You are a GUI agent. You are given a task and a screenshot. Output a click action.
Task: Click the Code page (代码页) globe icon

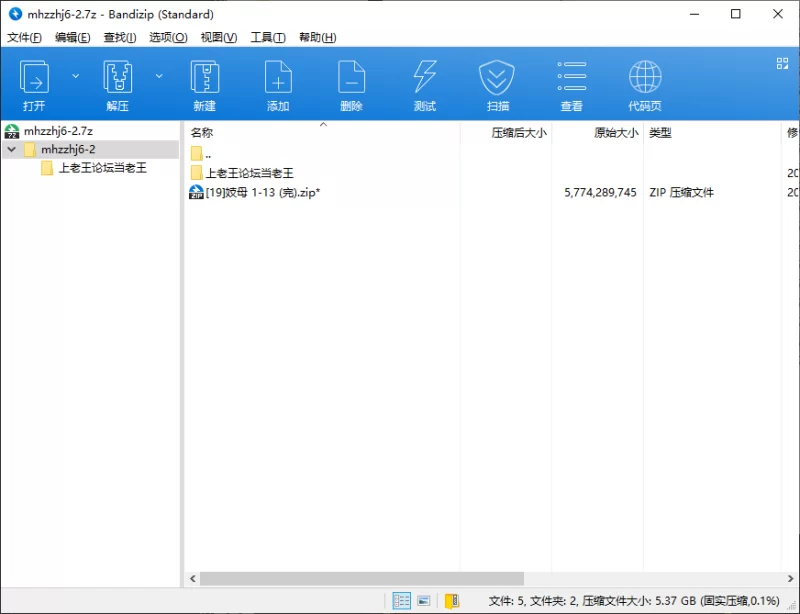[x=645, y=77]
